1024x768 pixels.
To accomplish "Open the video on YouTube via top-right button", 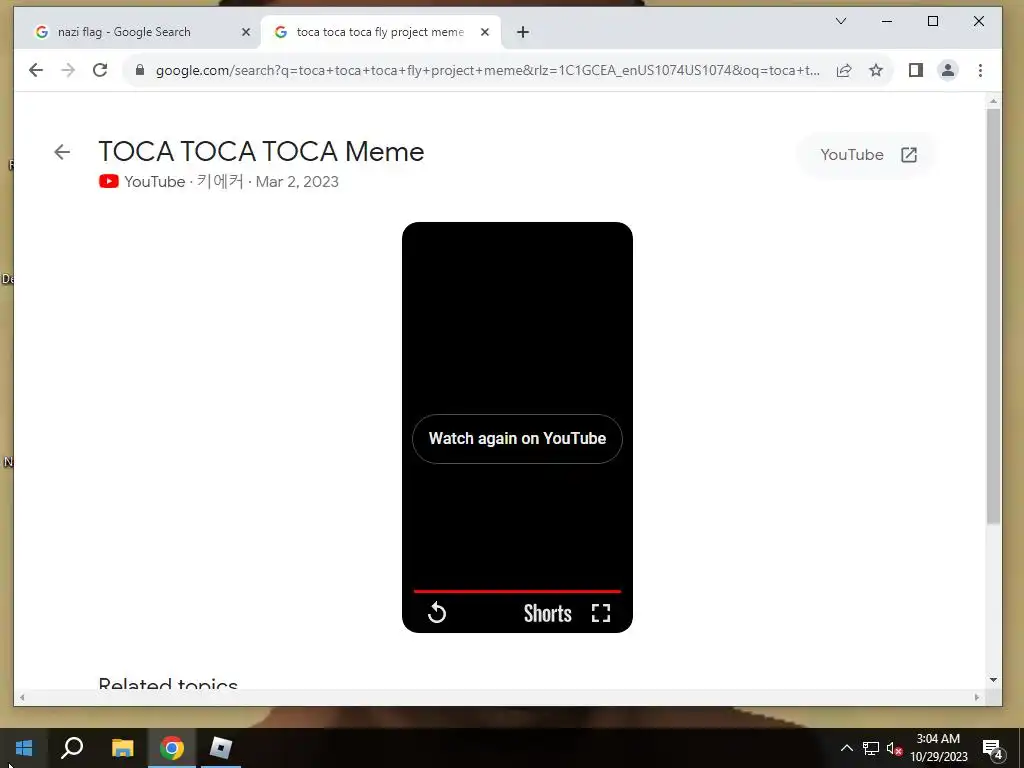I will click(x=868, y=155).
